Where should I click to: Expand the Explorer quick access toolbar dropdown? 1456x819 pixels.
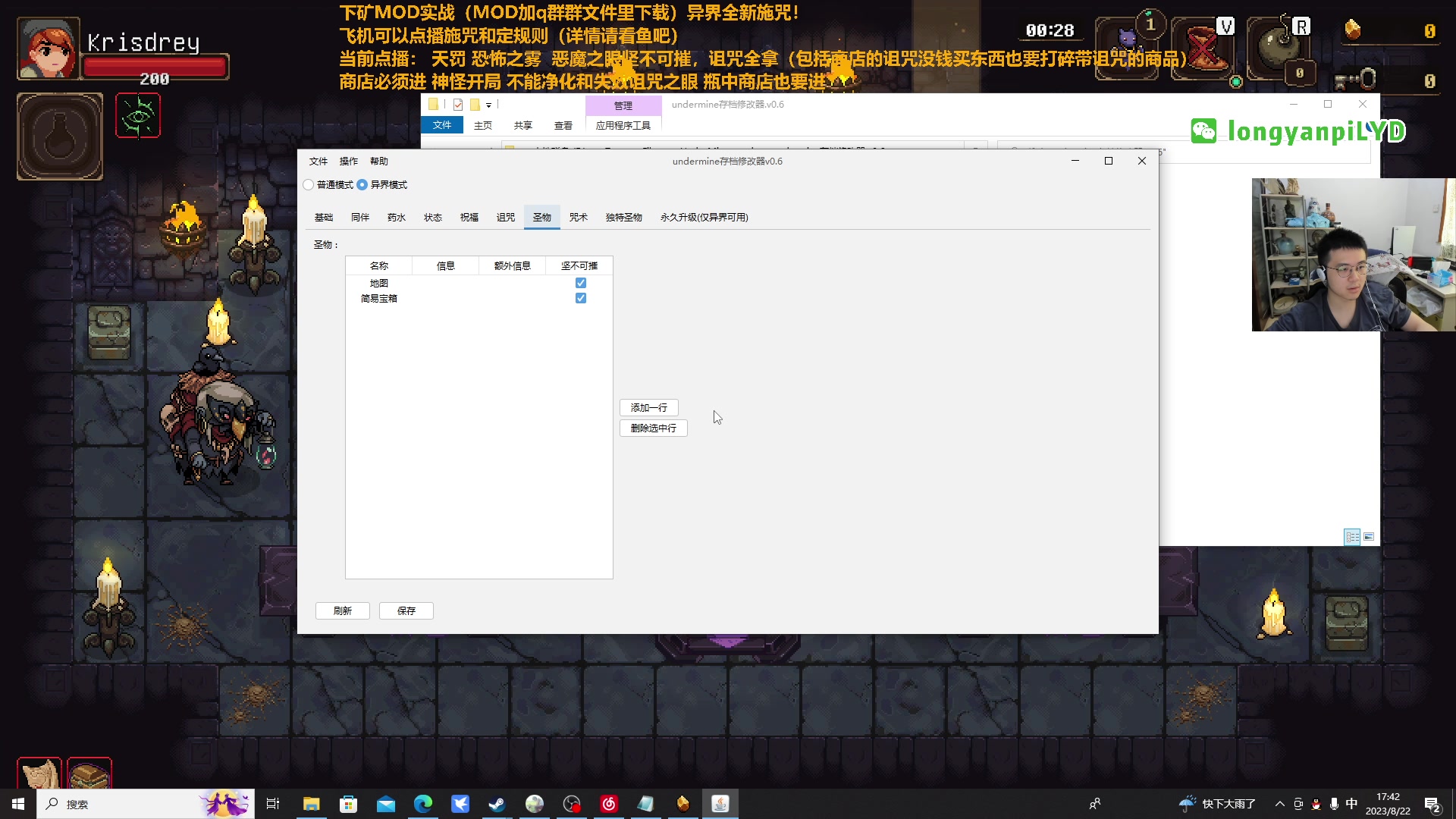[x=489, y=105]
